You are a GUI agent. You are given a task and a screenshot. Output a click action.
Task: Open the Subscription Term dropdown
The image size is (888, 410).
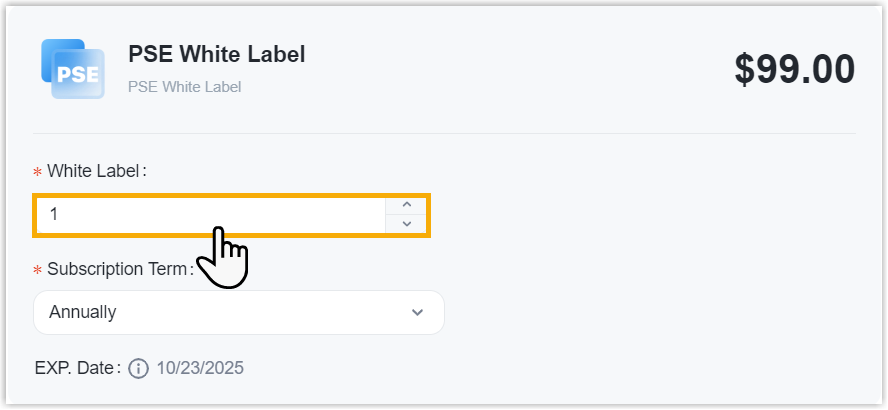click(238, 313)
